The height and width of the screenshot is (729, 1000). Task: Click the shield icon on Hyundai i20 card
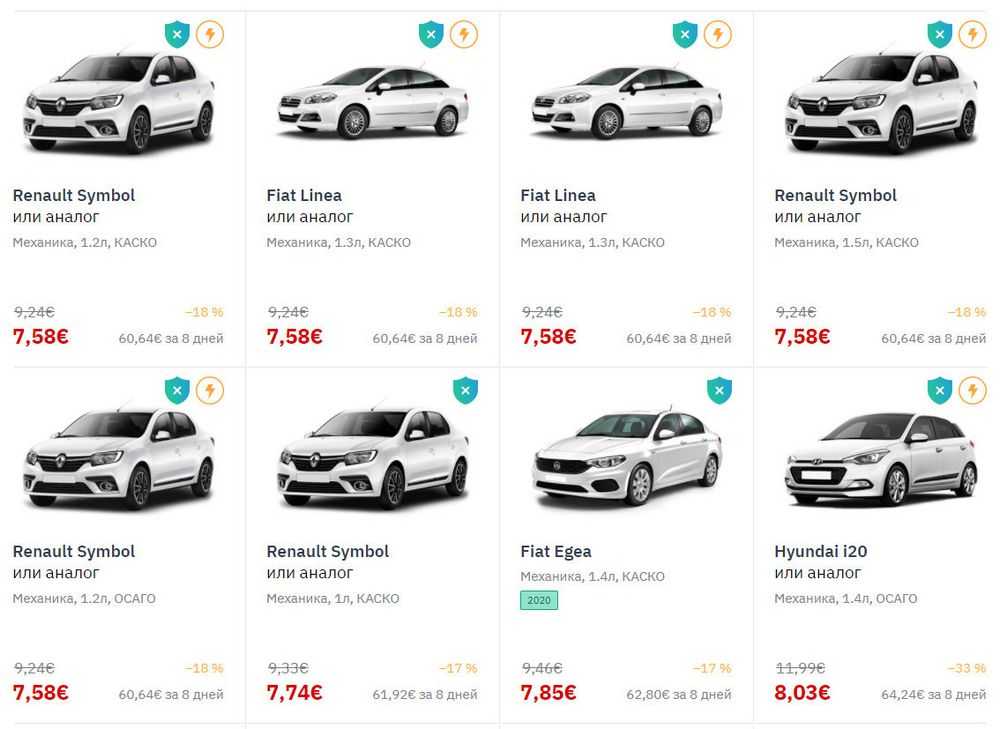coord(940,391)
